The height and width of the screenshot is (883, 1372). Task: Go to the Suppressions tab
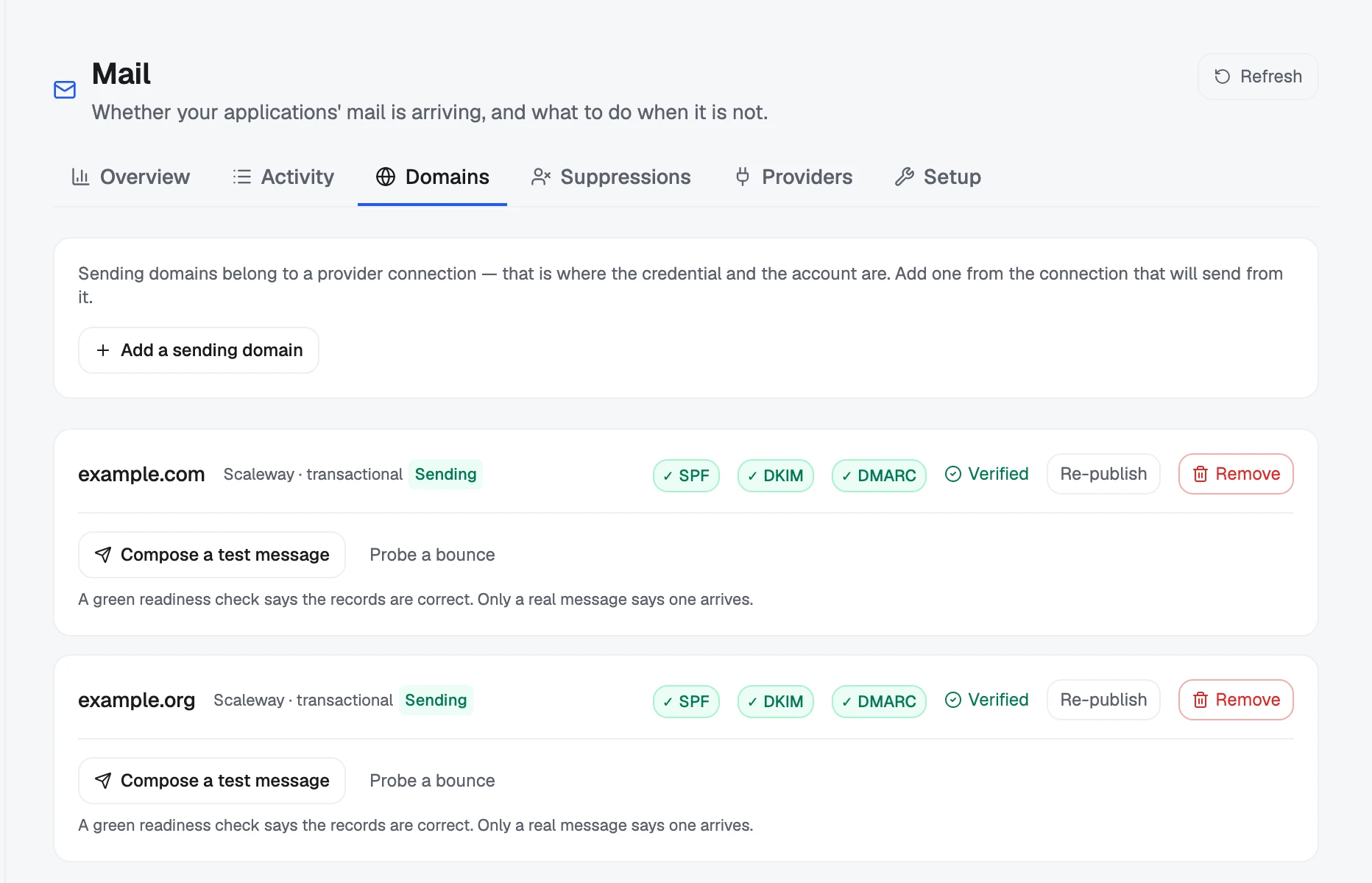611,177
